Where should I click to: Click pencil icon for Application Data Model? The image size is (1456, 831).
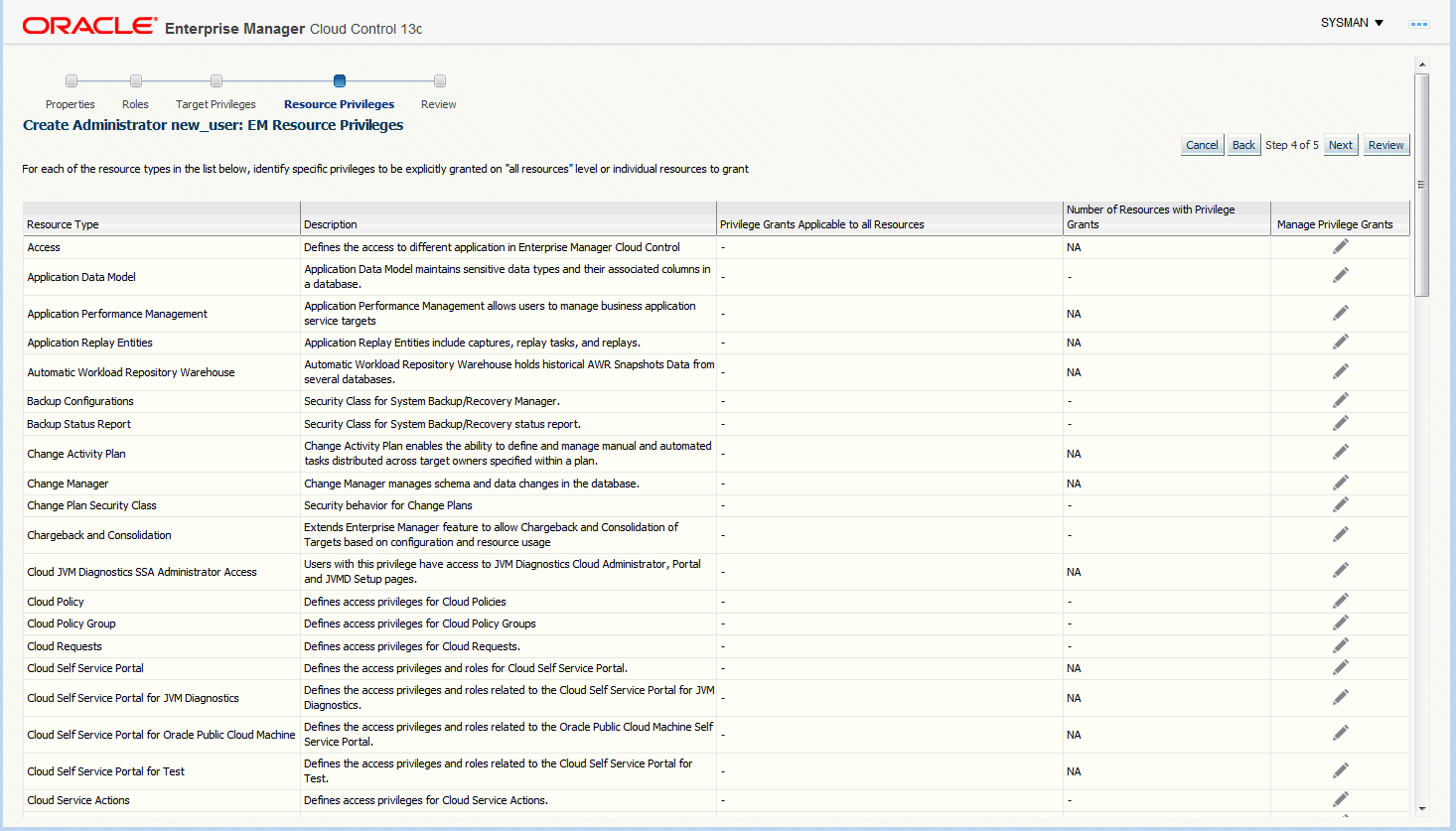pos(1340,276)
